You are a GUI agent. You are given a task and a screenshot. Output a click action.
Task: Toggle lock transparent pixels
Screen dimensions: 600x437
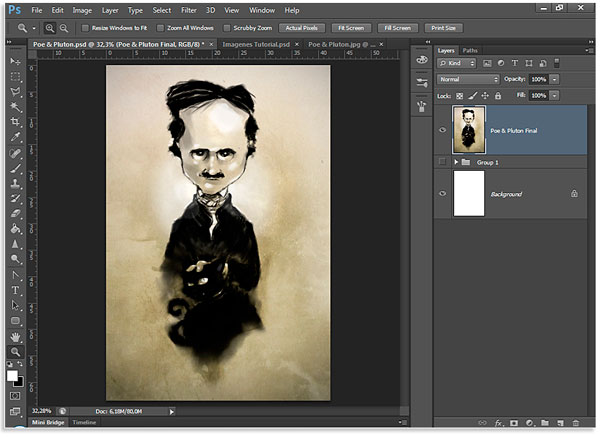coord(460,96)
